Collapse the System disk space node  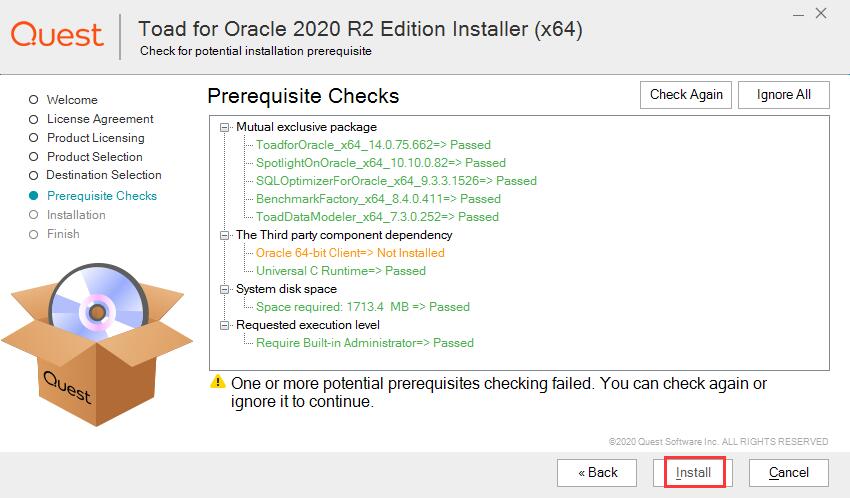pyautogui.click(x=223, y=289)
